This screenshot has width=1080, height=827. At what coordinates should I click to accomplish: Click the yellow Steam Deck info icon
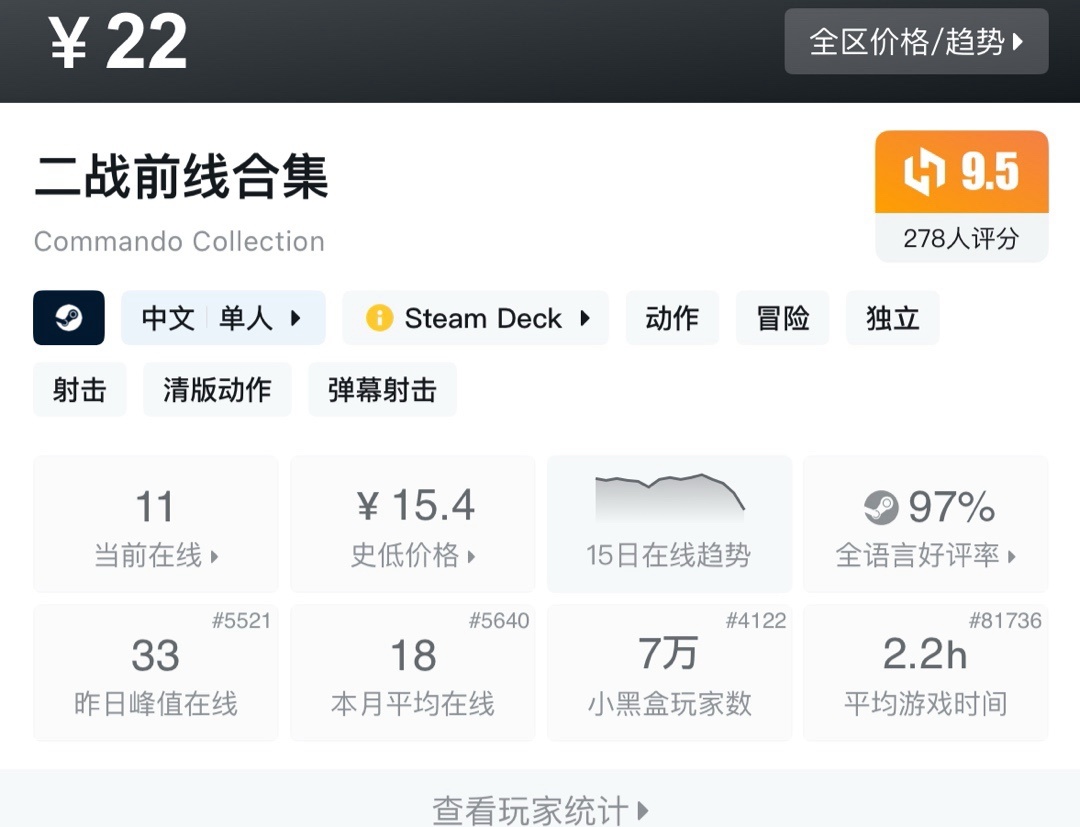[x=379, y=318]
